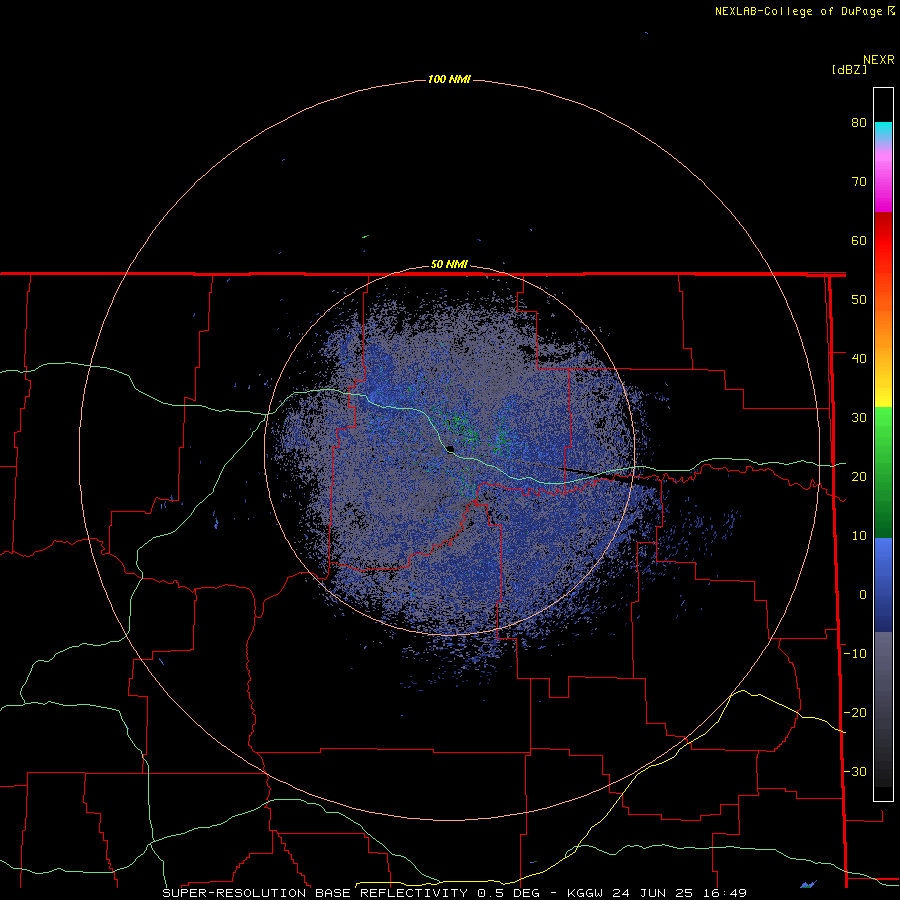Click the [dBZ] legend unit label

click(849, 69)
